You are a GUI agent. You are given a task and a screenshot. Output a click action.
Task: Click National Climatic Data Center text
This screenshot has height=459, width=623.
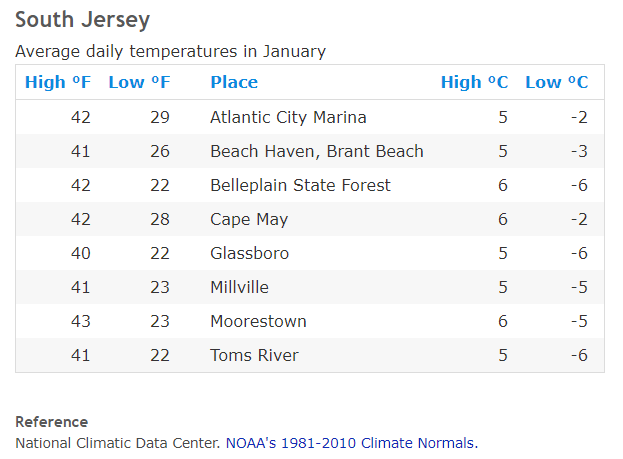point(118,443)
